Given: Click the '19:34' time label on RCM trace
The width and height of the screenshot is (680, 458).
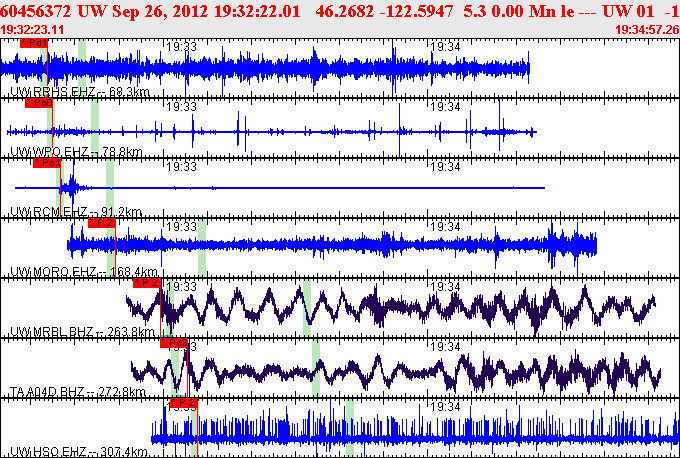Looking at the screenshot, I should click(x=445, y=166).
